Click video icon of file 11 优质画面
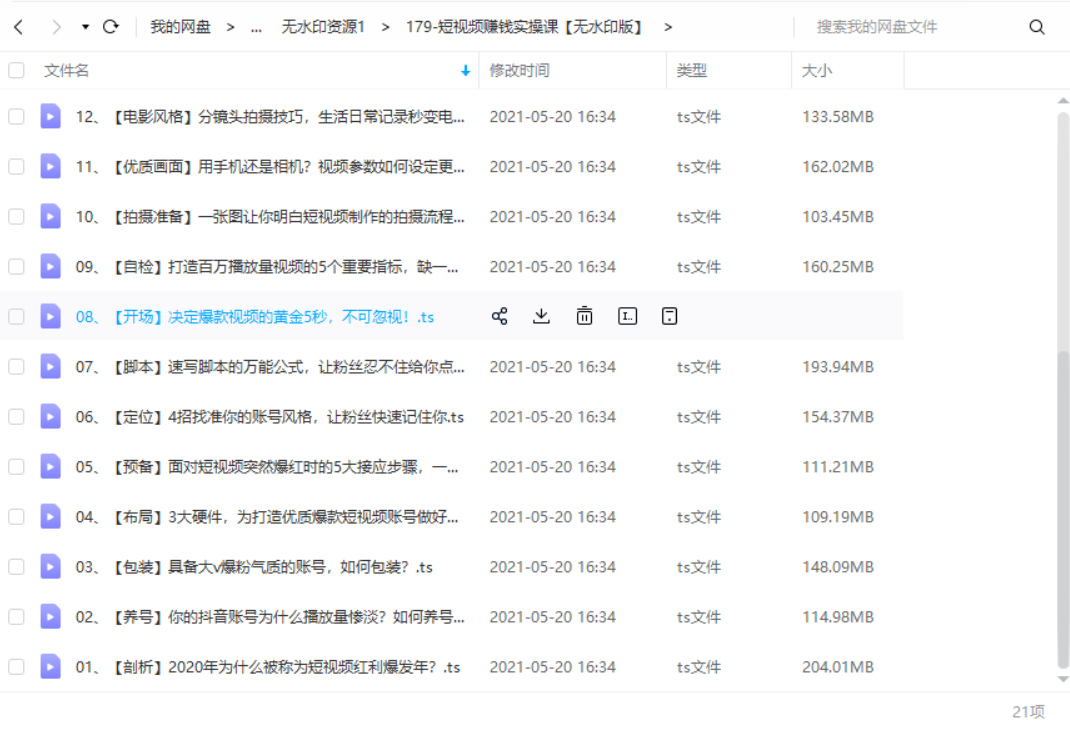The width and height of the screenshot is (1070, 733). [50, 167]
